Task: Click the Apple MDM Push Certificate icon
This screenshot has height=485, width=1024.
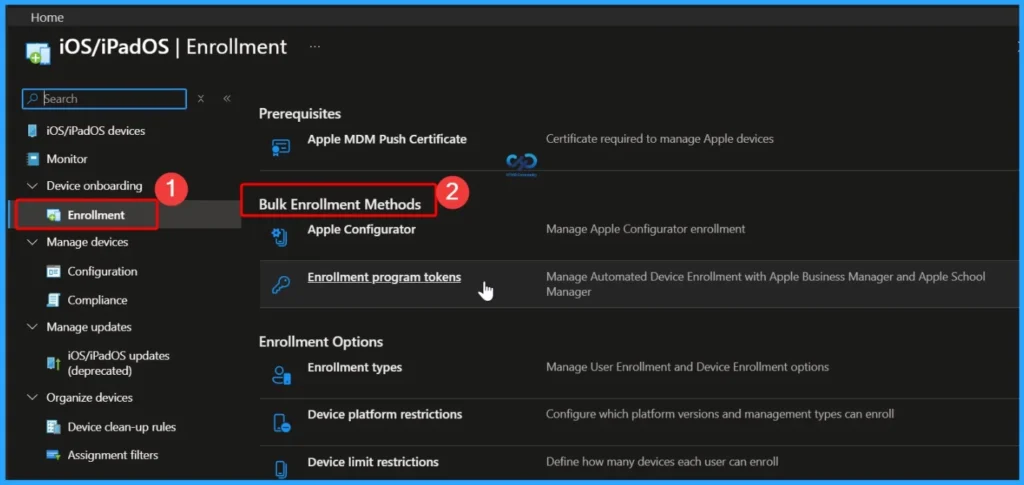Action: pyautogui.click(x=281, y=148)
